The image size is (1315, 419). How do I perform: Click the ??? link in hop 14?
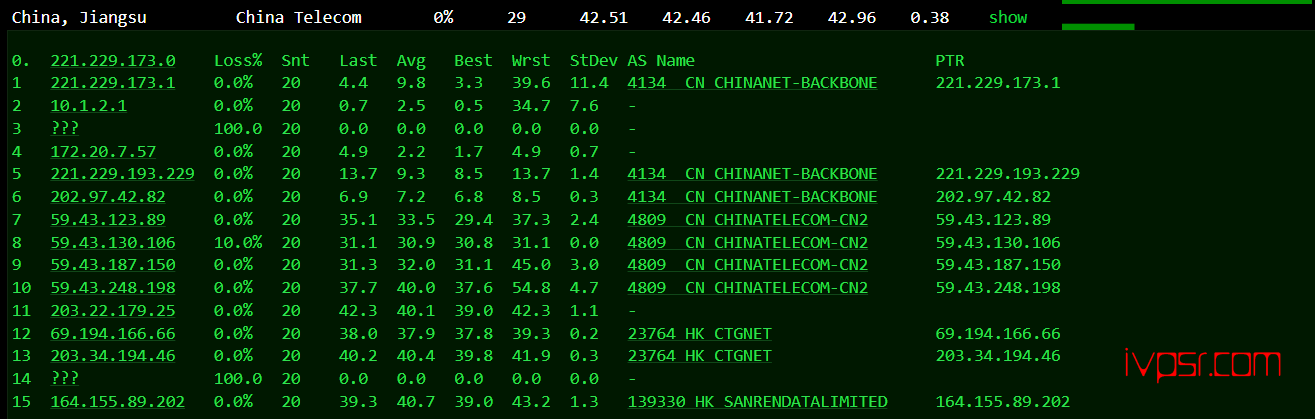coord(65,379)
